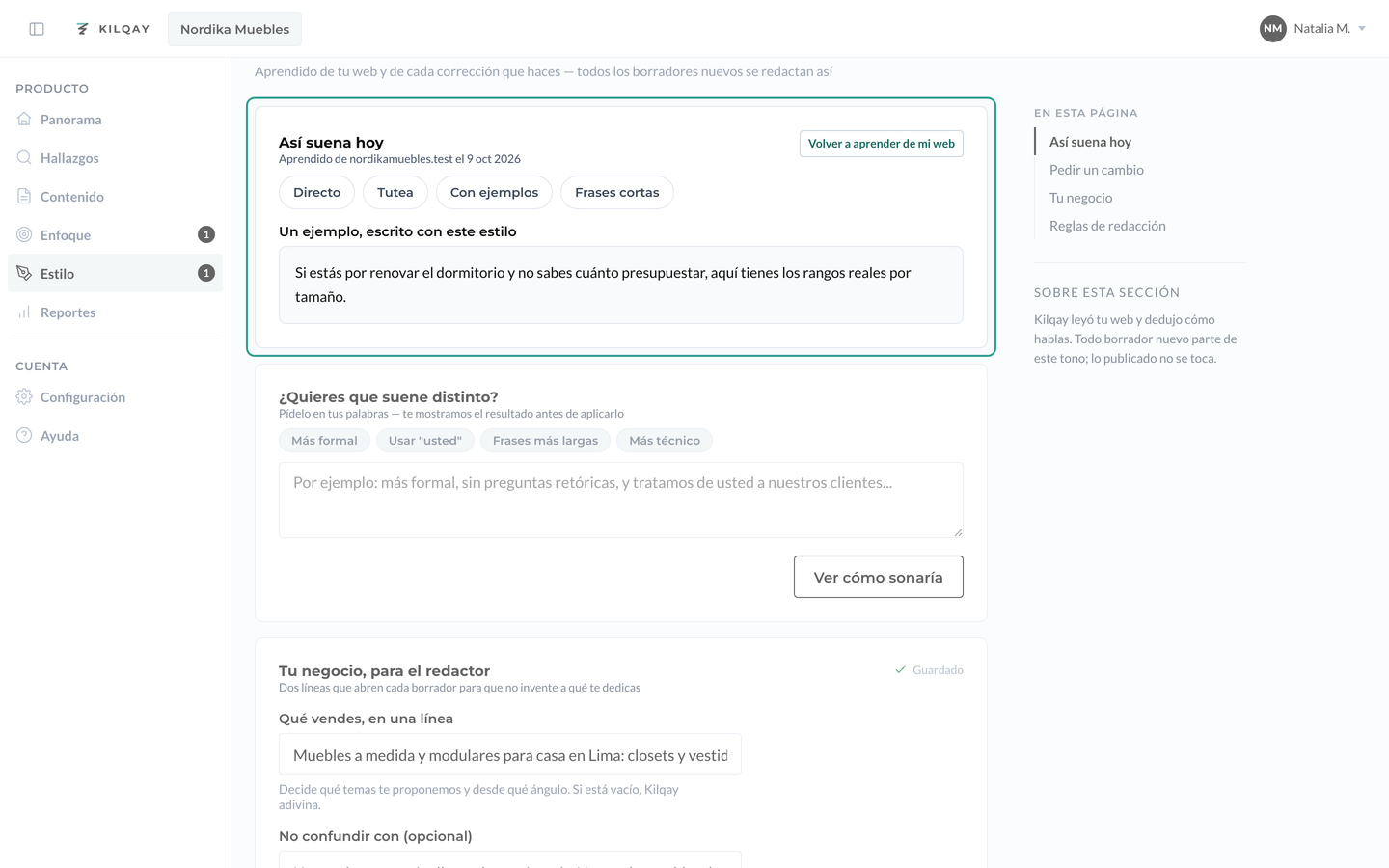Jump to Pedir un cambio section
This screenshot has width=1389, height=868.
(1097, 170)
